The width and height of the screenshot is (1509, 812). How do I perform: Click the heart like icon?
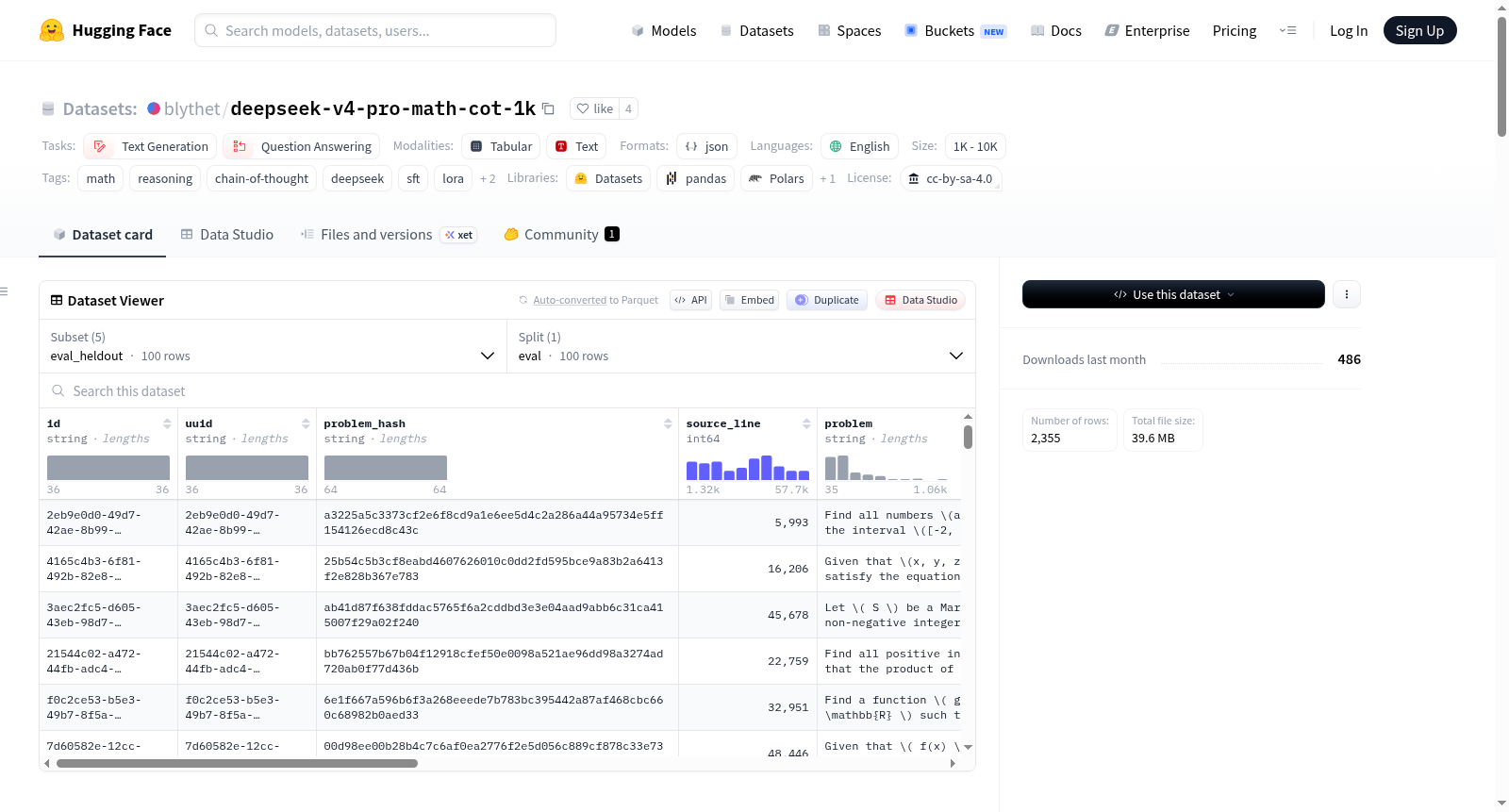(583, 108)
